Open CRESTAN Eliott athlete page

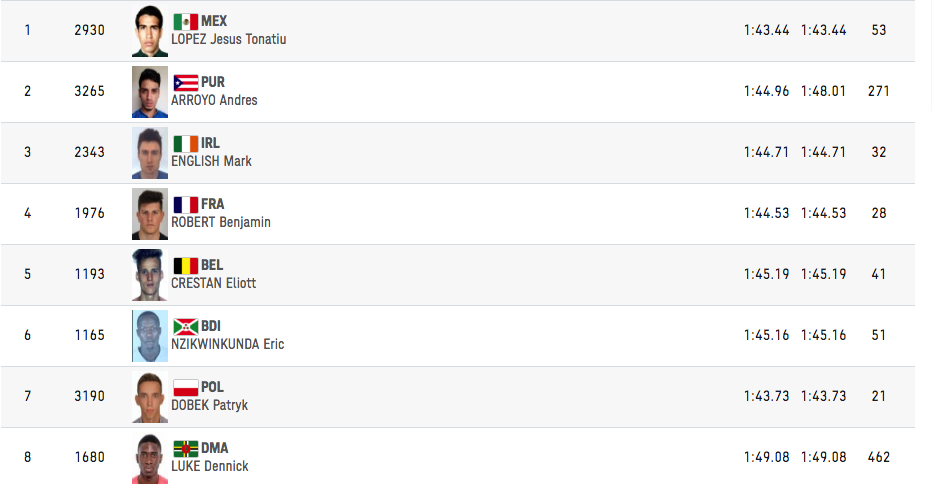[x=213, y=283]
